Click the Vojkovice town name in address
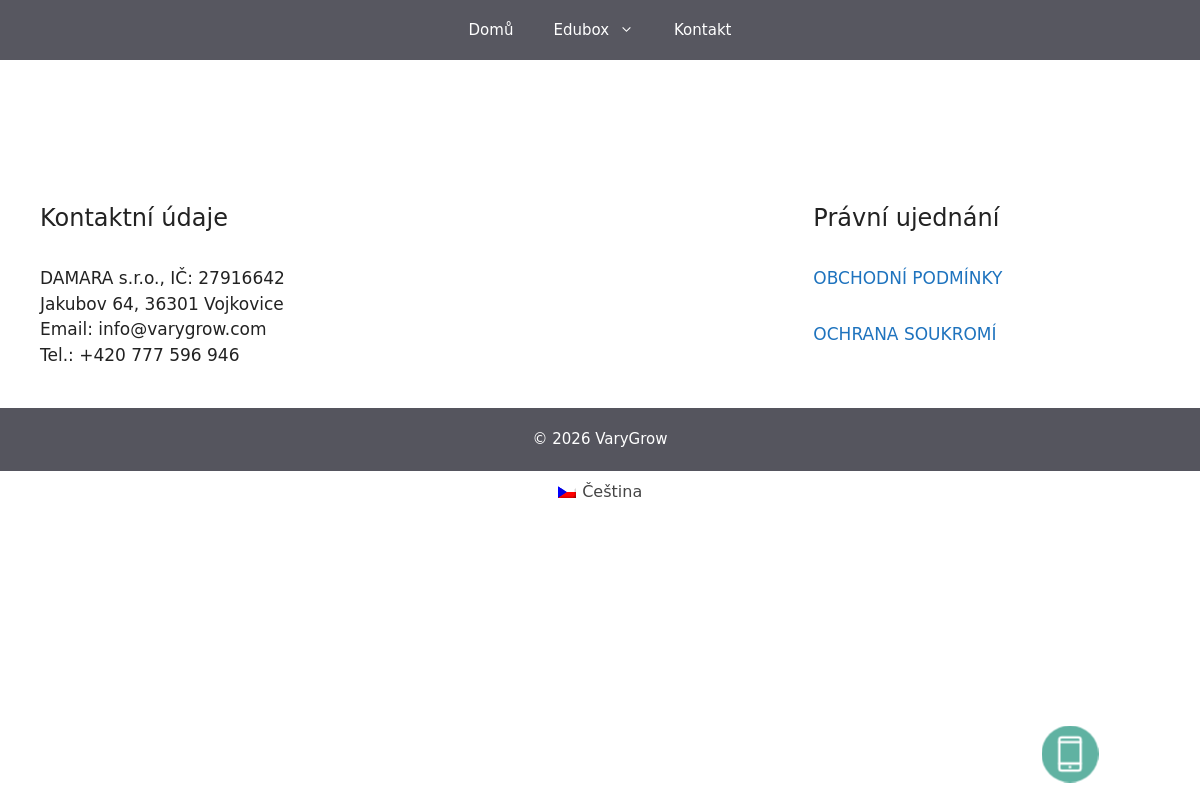1200x800 pixels. [244, 304]
